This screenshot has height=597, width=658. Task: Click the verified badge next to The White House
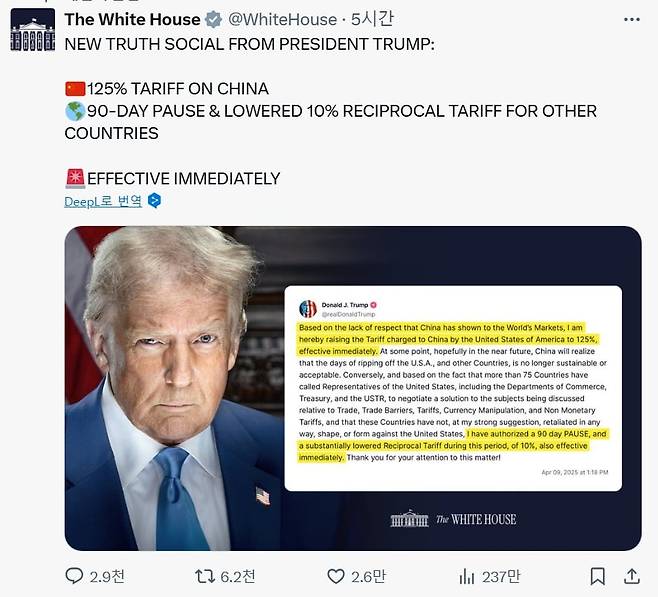coord(213,20)
